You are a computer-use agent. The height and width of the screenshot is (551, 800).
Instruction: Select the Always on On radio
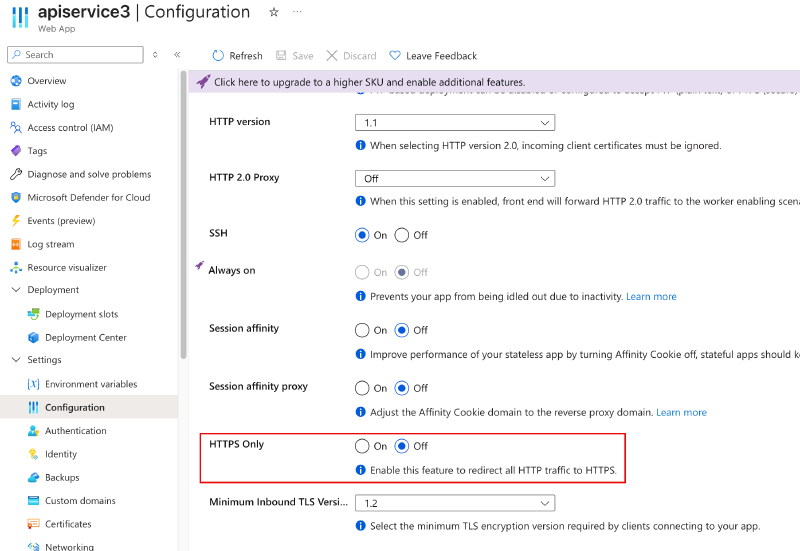(362, 272)
